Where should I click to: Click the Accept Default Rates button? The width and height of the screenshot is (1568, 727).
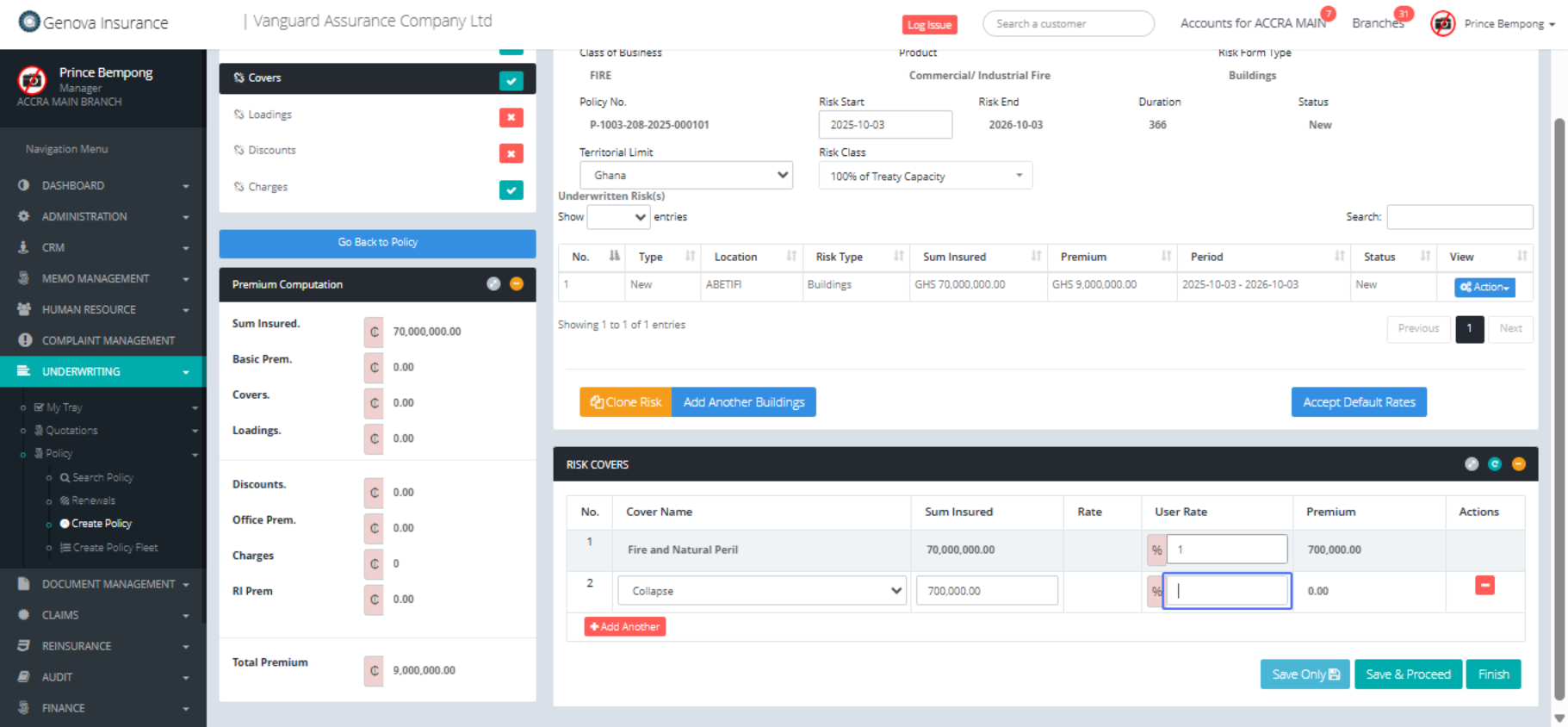(x=1358, y=402)
